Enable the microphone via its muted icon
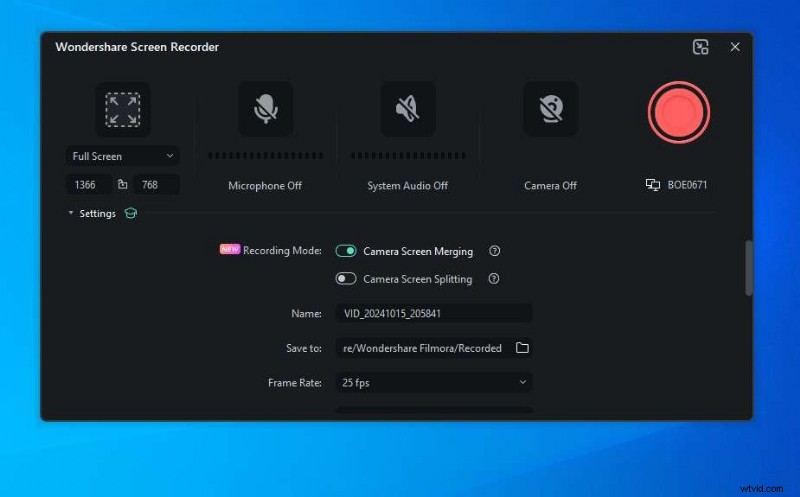 (265, 109)
